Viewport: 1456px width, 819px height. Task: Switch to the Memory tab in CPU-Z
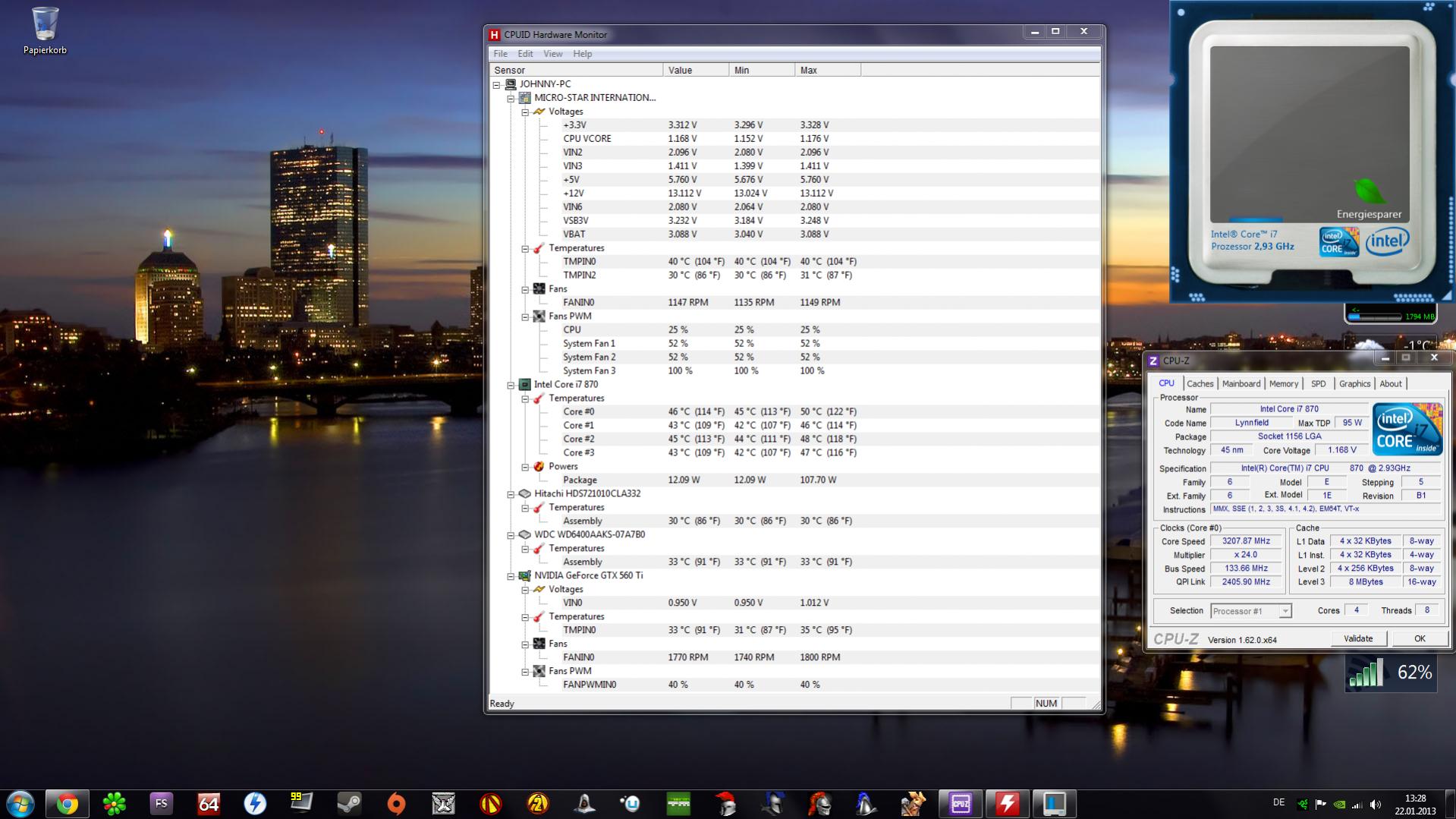1283,384
